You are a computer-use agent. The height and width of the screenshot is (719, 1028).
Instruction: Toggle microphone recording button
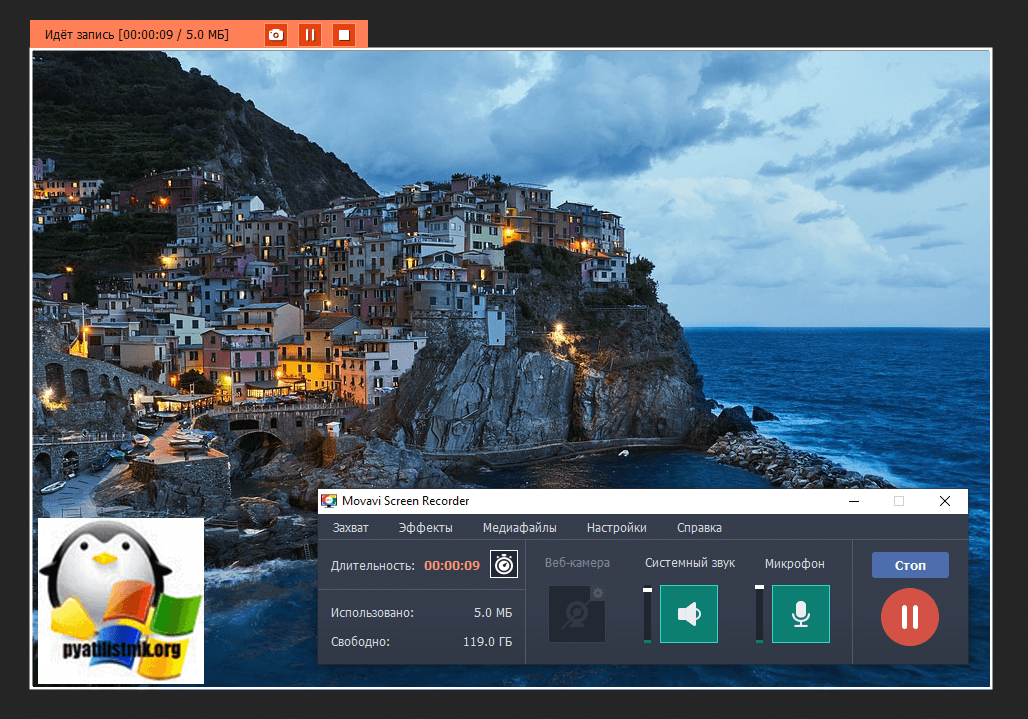click(801, 614)
